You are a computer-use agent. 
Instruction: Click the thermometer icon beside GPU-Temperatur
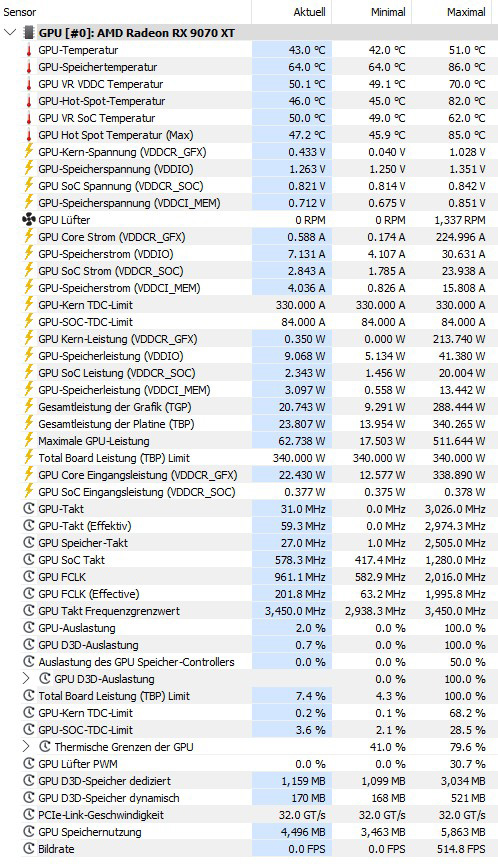(28, 50)
